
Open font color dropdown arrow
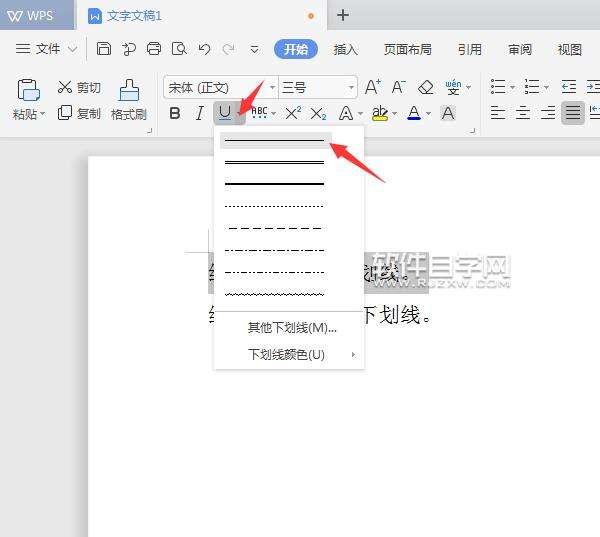(x=428, y=114)
